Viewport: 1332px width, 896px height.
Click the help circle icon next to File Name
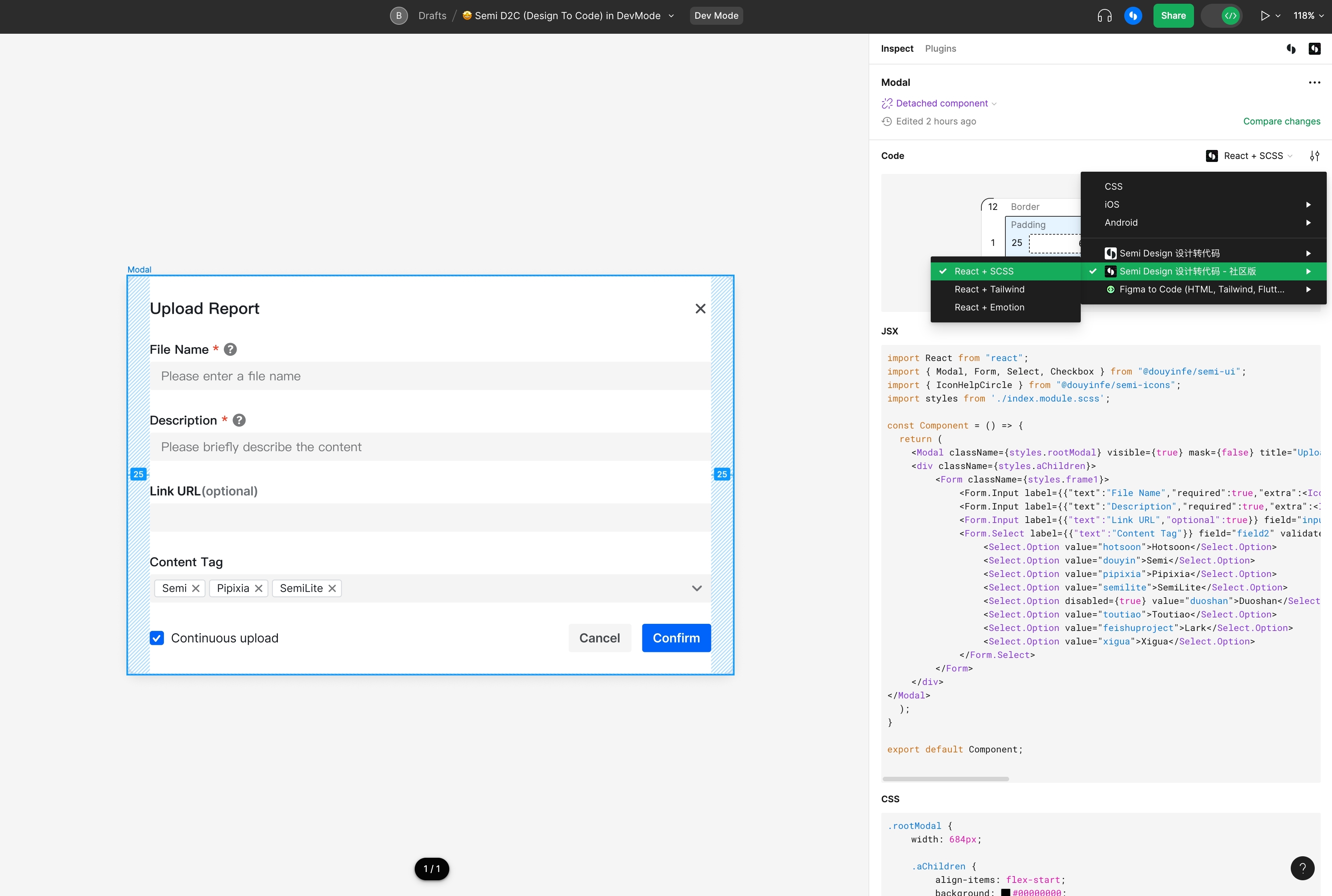[231, 349]
